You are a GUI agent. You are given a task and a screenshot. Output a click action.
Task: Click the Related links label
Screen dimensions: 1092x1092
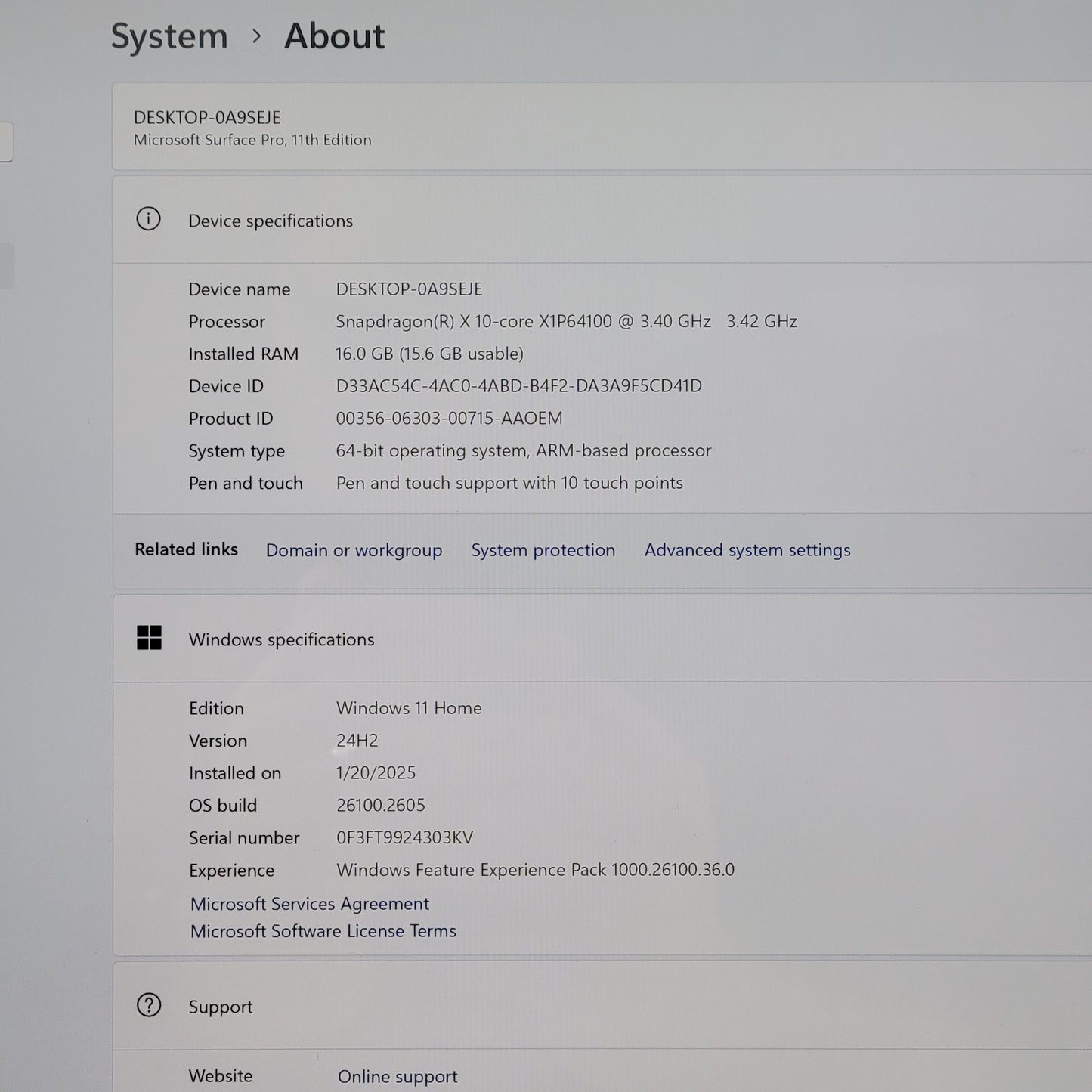[x=186, y=549]
